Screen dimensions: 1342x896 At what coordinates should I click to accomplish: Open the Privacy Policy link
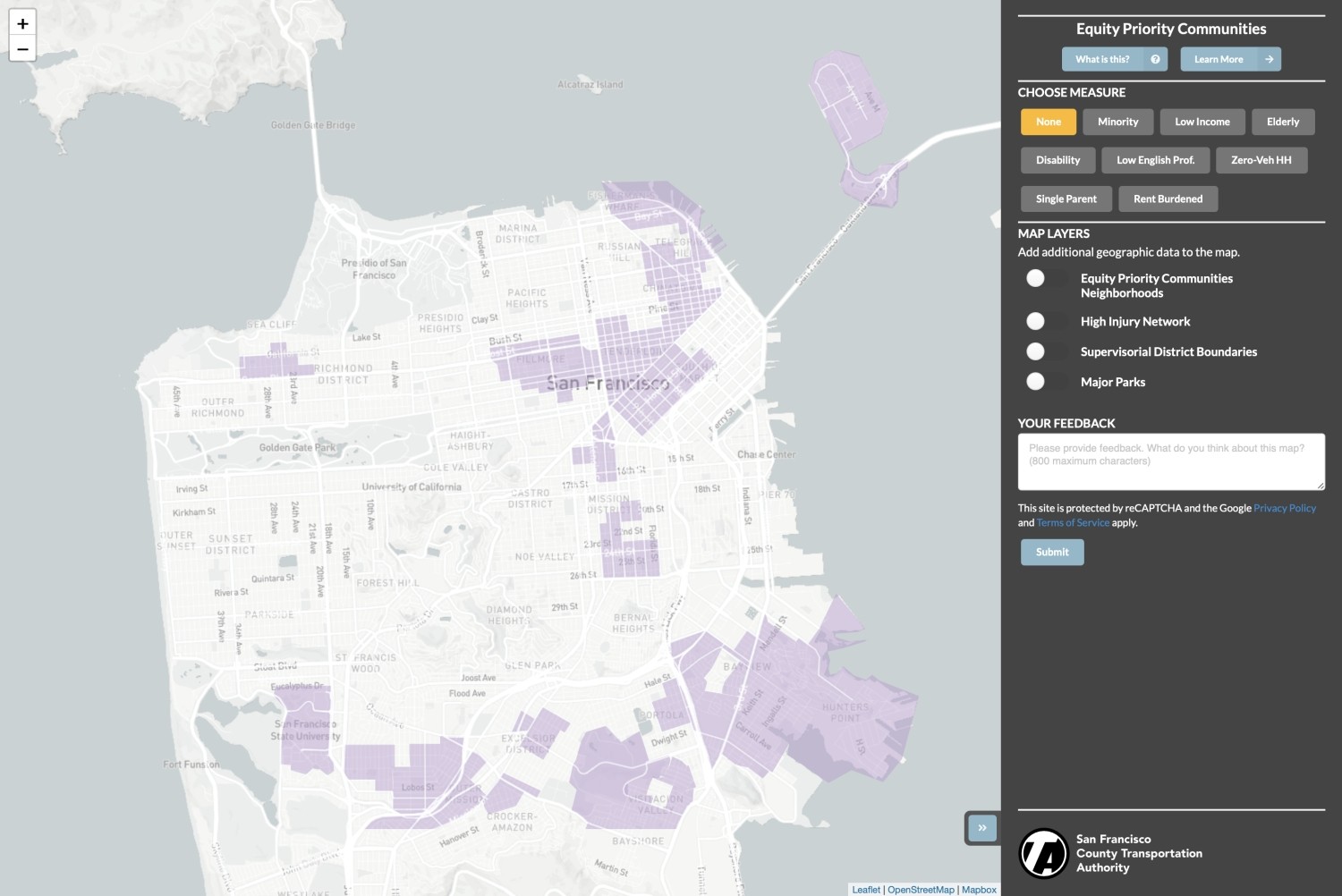tap(1285, 507)
